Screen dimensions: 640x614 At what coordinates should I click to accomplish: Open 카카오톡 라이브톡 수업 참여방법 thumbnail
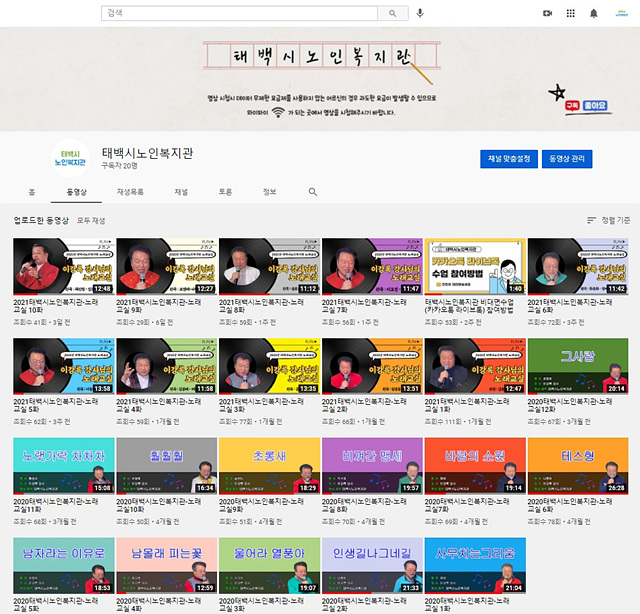click(475, 266)
